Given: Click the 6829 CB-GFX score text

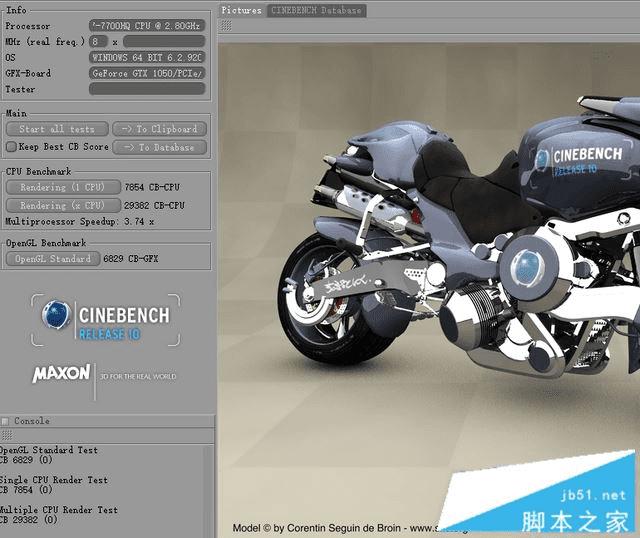Looking at the screenshot, I should [131, 259].
